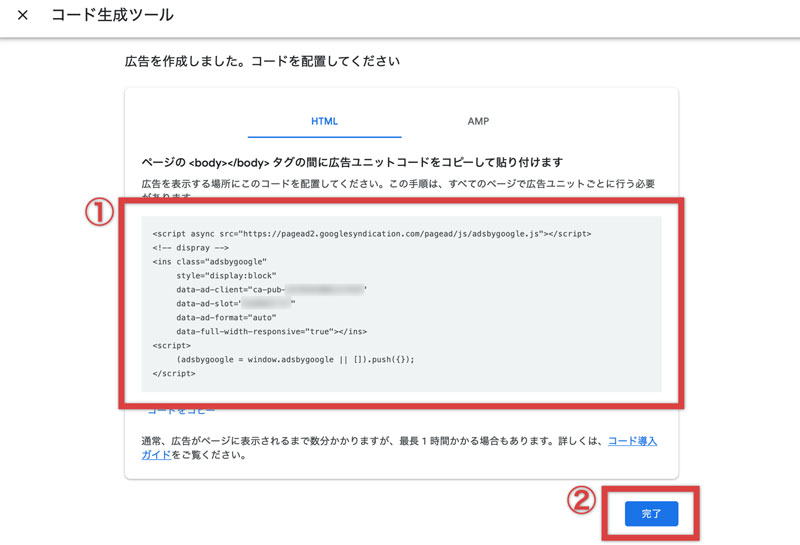Click the adsbygoogle.js script src line

click(x=371, y=234)
